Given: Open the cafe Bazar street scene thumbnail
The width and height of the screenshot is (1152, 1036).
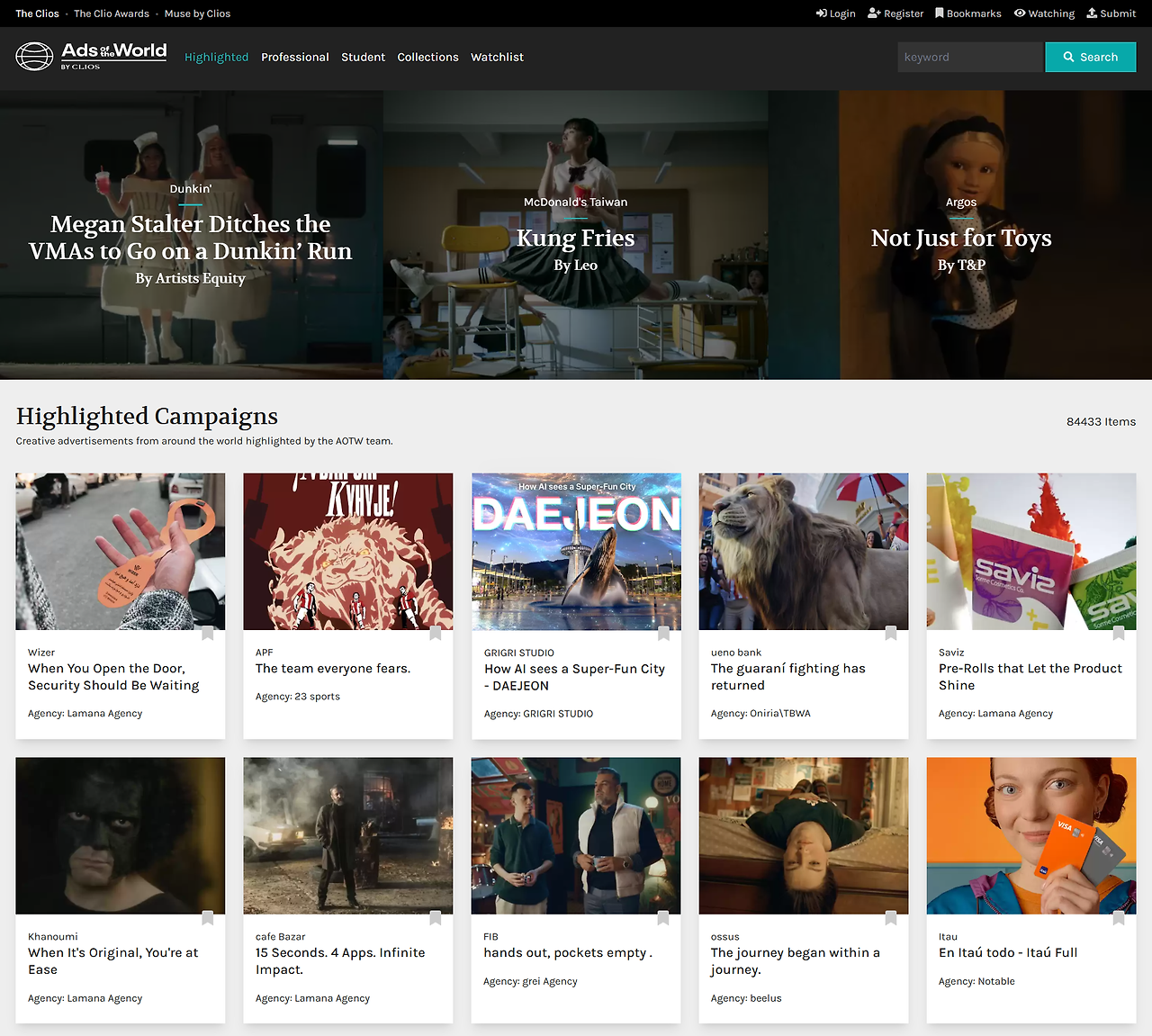Looking at the screenshot, I should coord(348,836).
